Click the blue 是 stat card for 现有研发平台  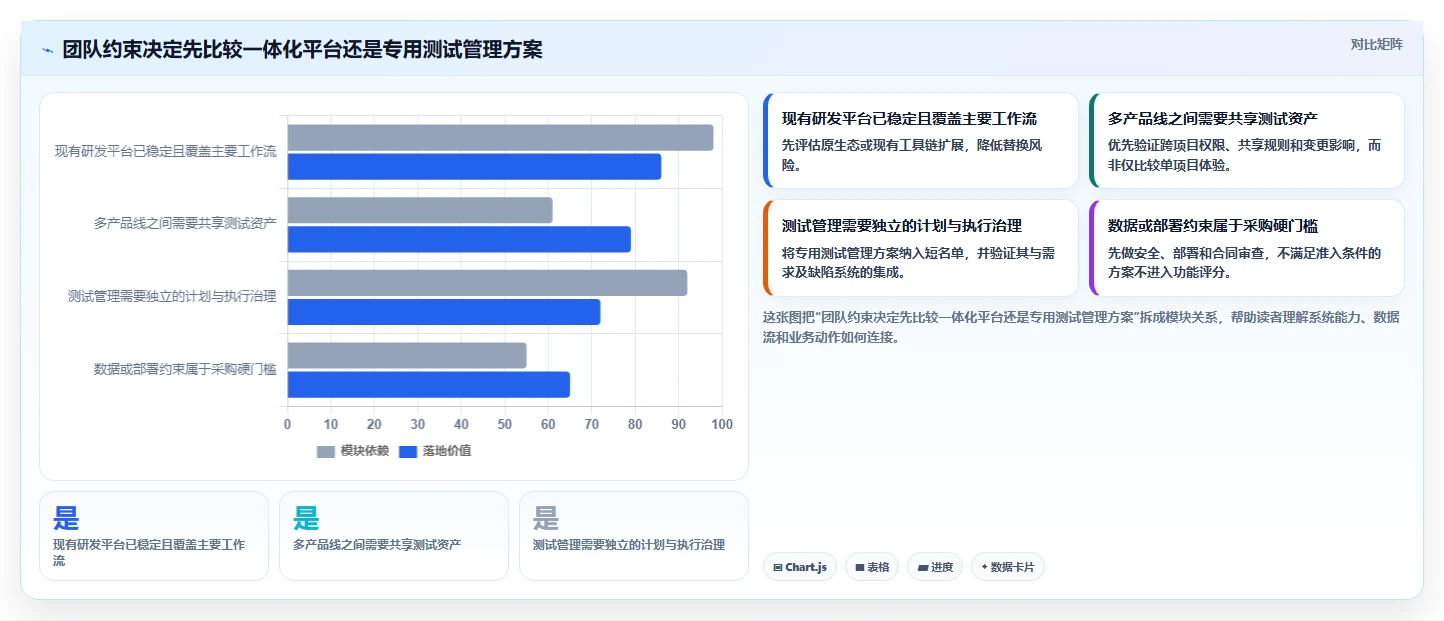(154, 536)
